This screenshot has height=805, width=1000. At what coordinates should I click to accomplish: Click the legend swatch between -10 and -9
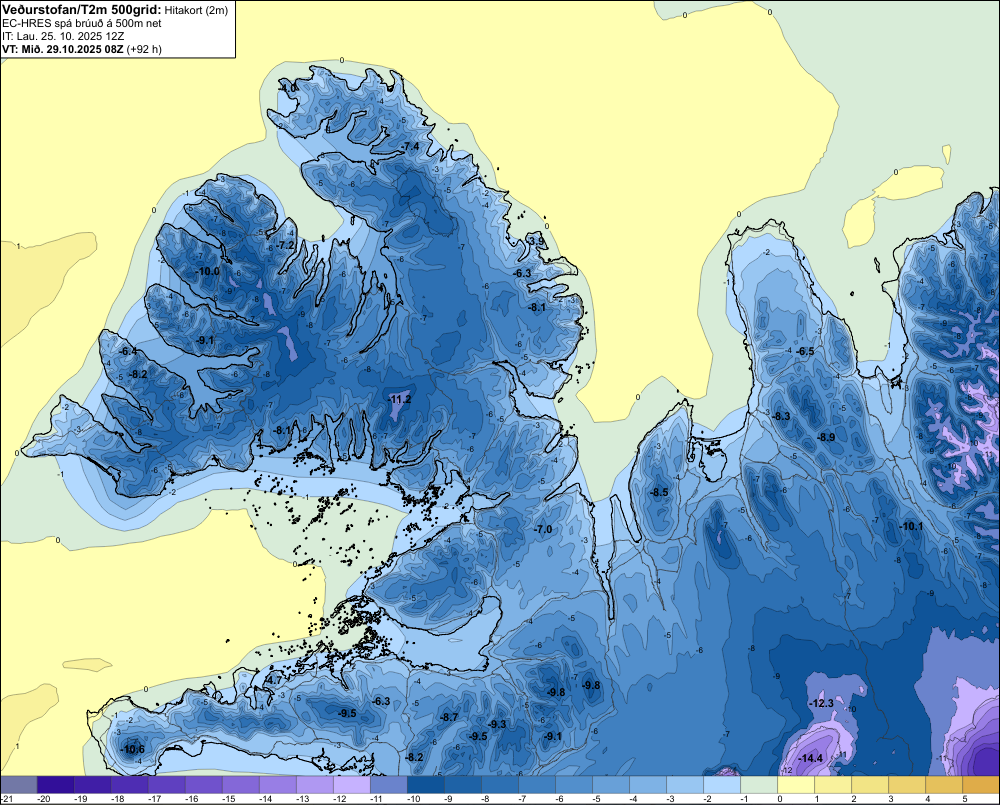click(426, 785)
